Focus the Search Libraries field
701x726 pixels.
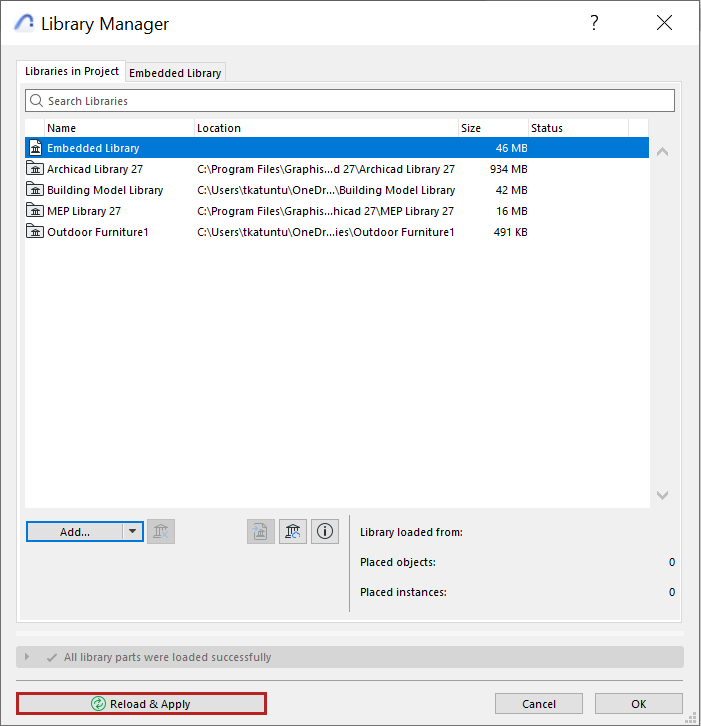350,100
